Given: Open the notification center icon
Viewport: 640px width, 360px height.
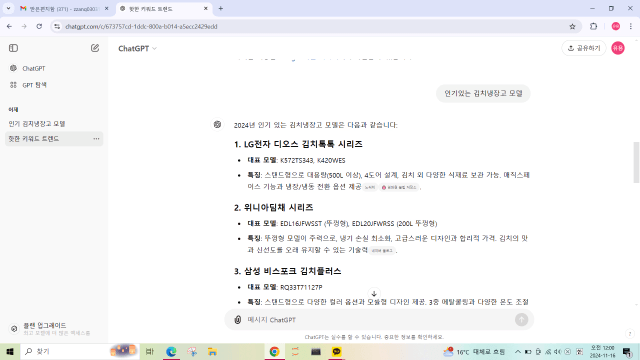Looking at the screenshot, I should pos(627,351).
